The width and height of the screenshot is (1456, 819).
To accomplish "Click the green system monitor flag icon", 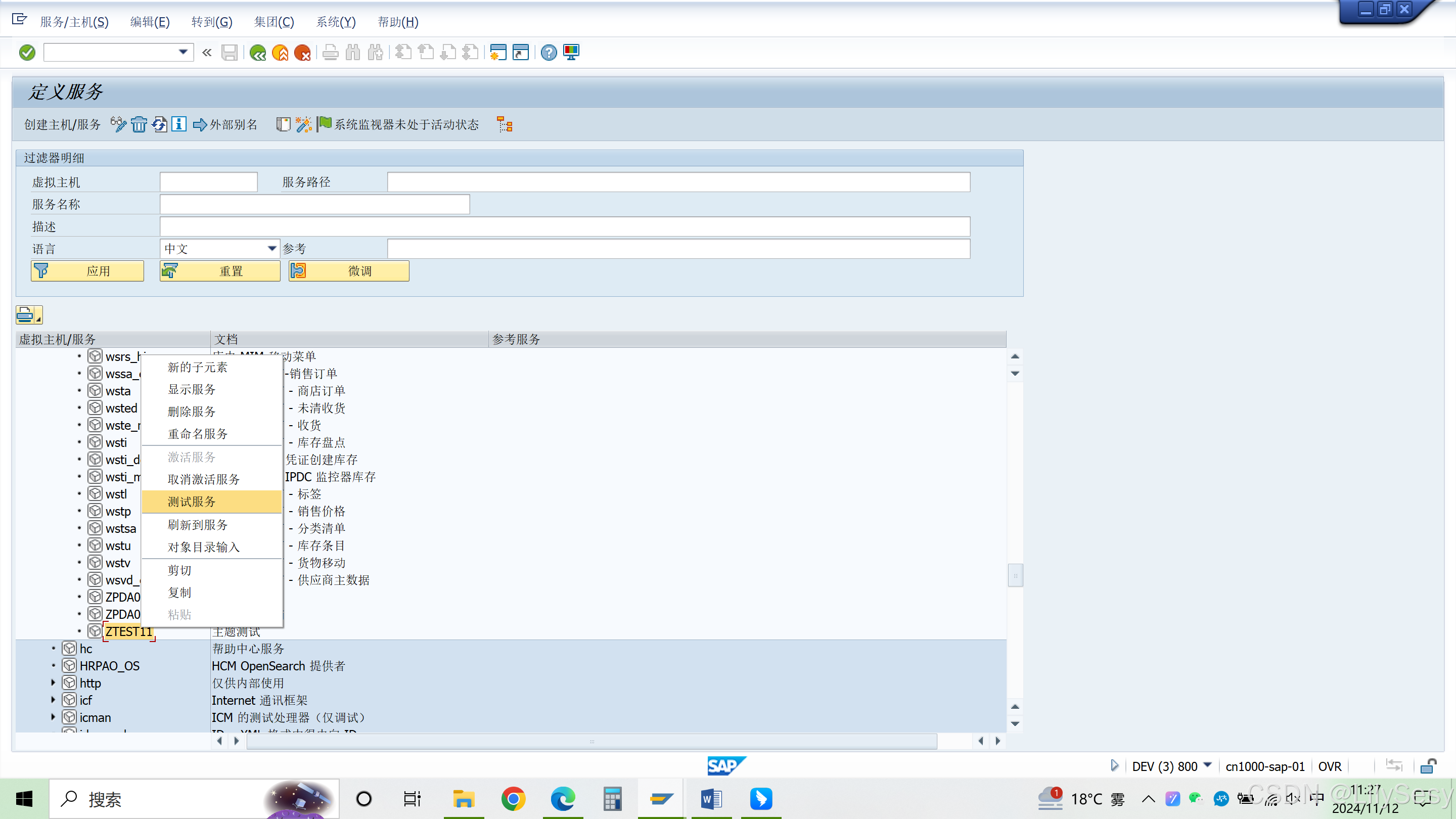I will (x=325, y=124).
